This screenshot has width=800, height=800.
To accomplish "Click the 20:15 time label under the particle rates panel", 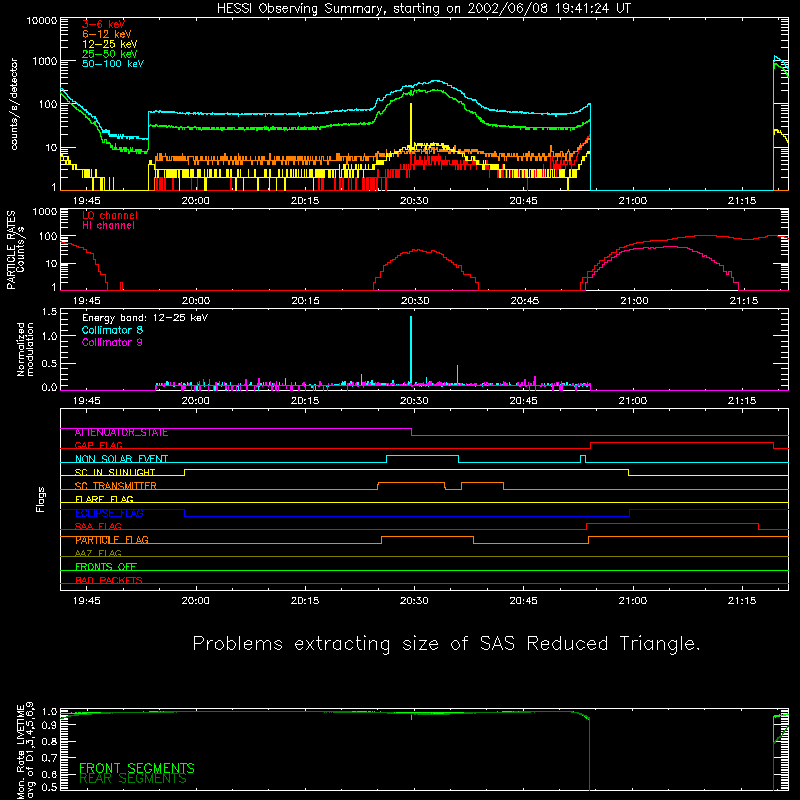I will [306, 301].
